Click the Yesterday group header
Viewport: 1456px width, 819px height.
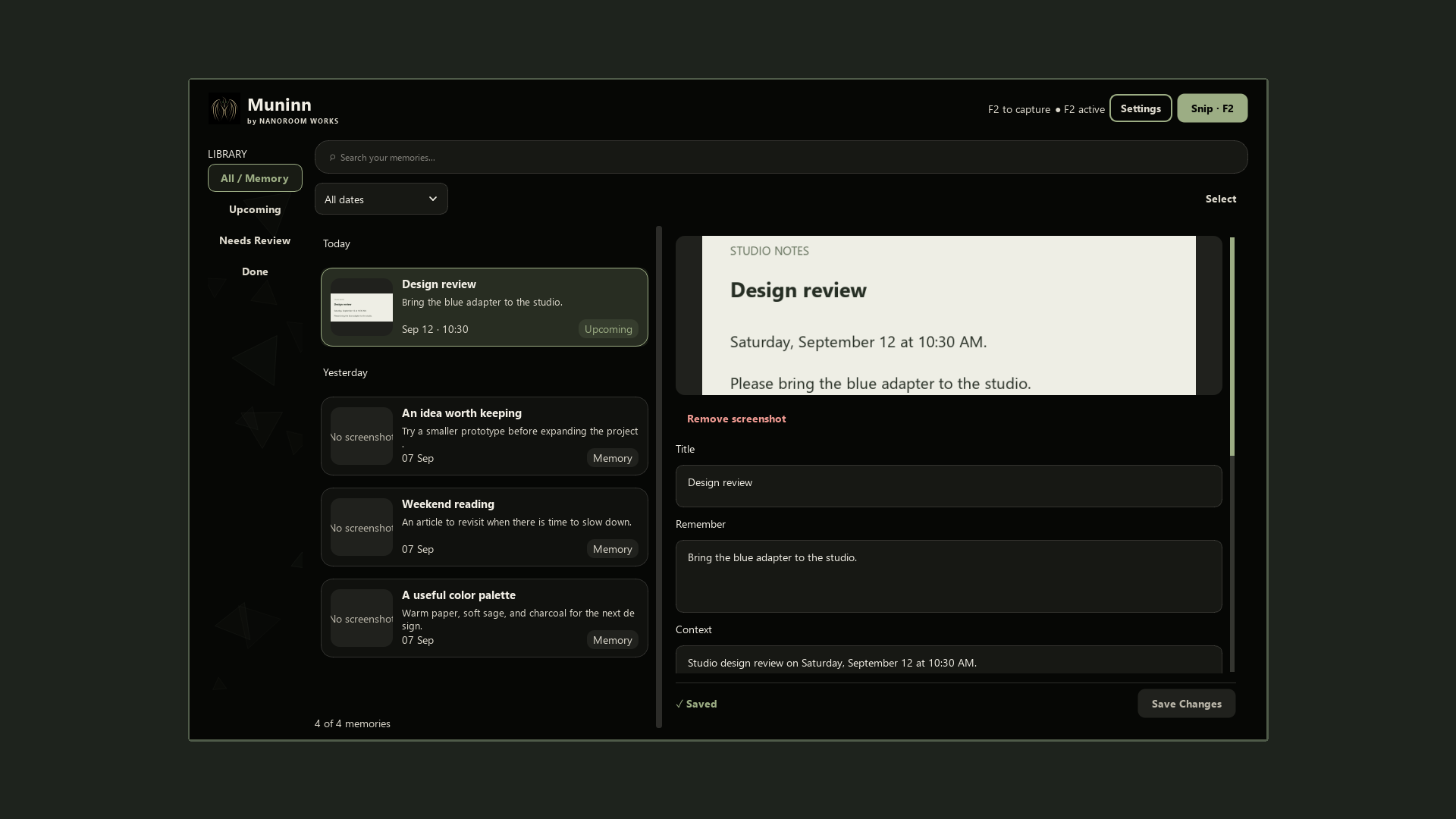(x=345, y=372)
